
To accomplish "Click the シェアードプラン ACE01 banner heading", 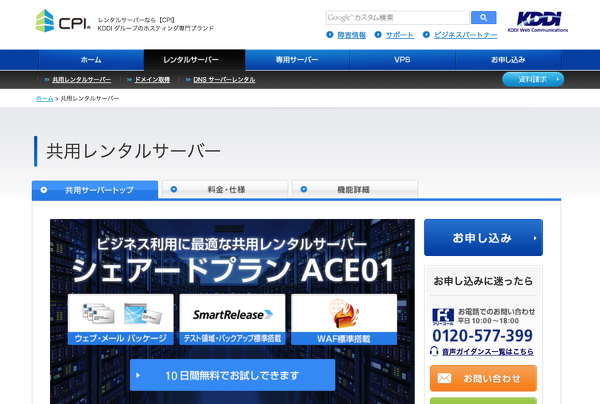I will point(233,270).
